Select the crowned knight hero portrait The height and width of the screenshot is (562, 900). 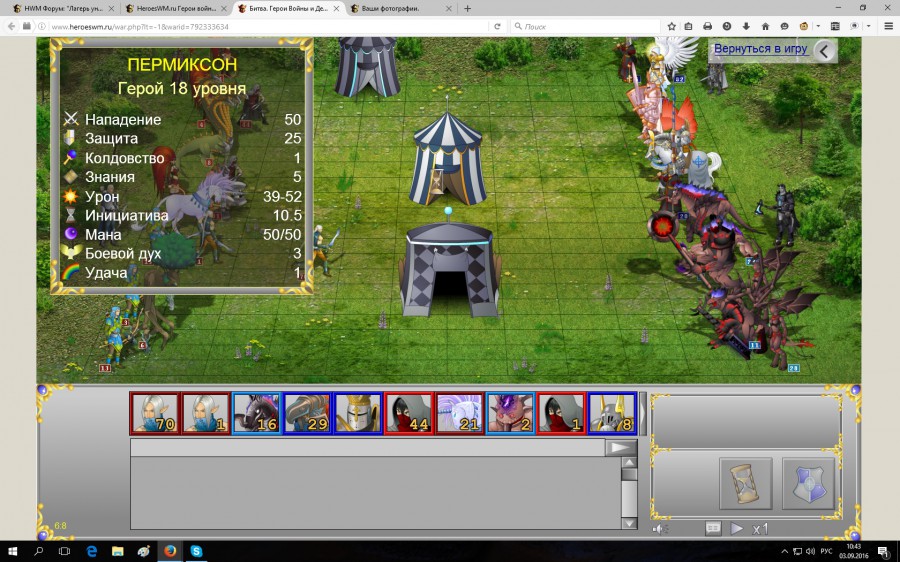click(358, 413)
